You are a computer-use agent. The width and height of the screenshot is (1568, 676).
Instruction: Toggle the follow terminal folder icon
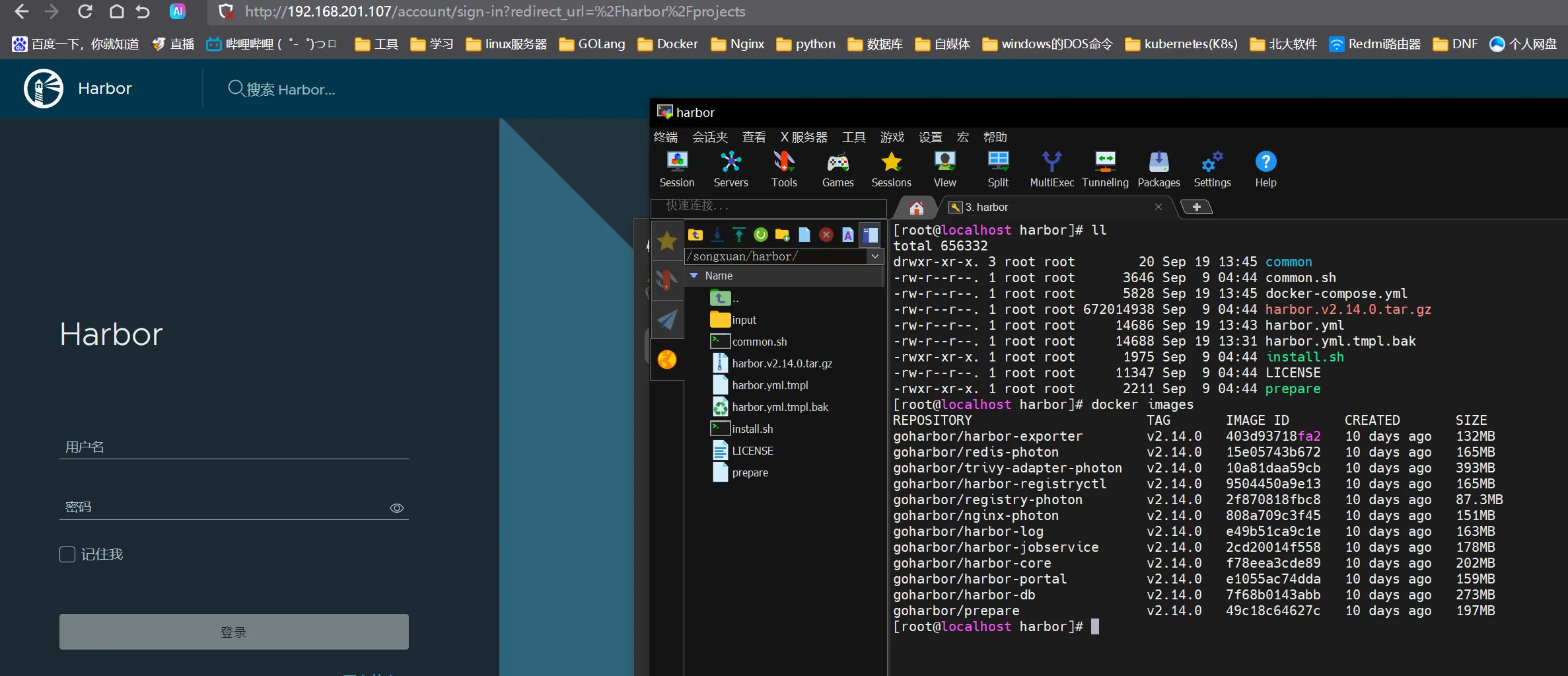pos(870,235)
